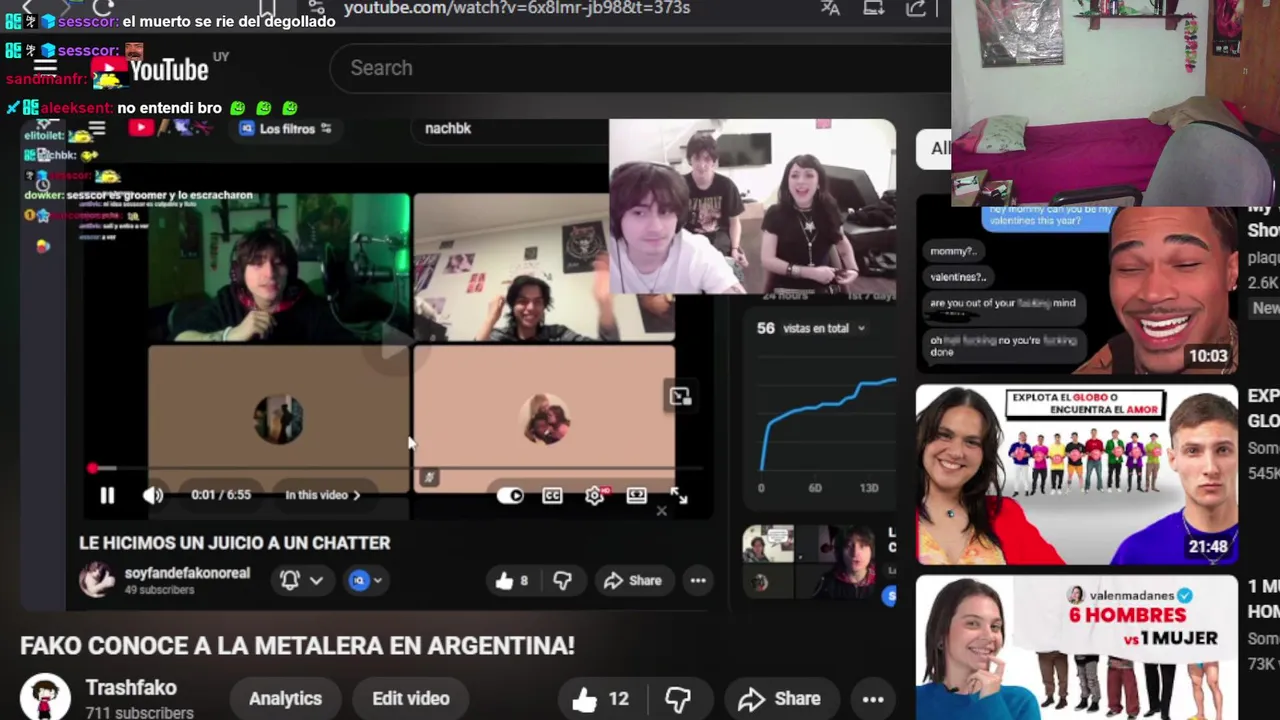Open the Trashfako channel name link
This screenshot has width=1280, height=720.
(x=131, y=688)
